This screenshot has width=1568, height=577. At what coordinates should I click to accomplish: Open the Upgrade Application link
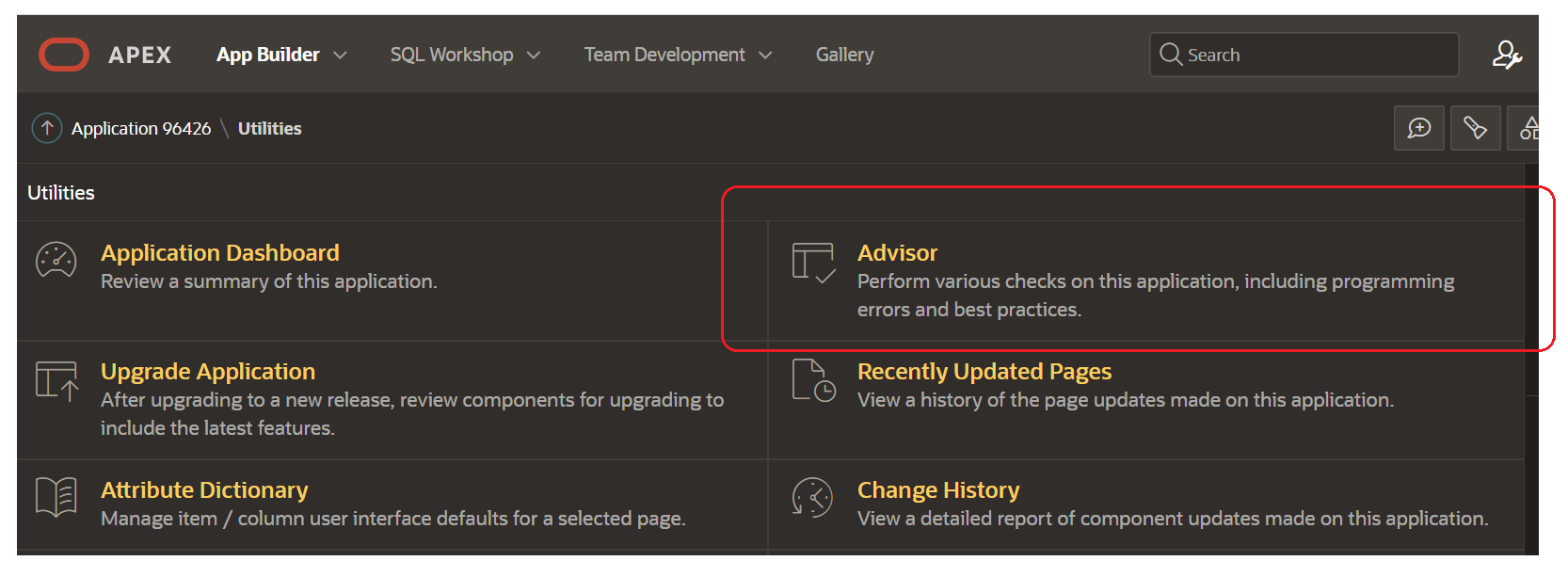click(208, 371)
